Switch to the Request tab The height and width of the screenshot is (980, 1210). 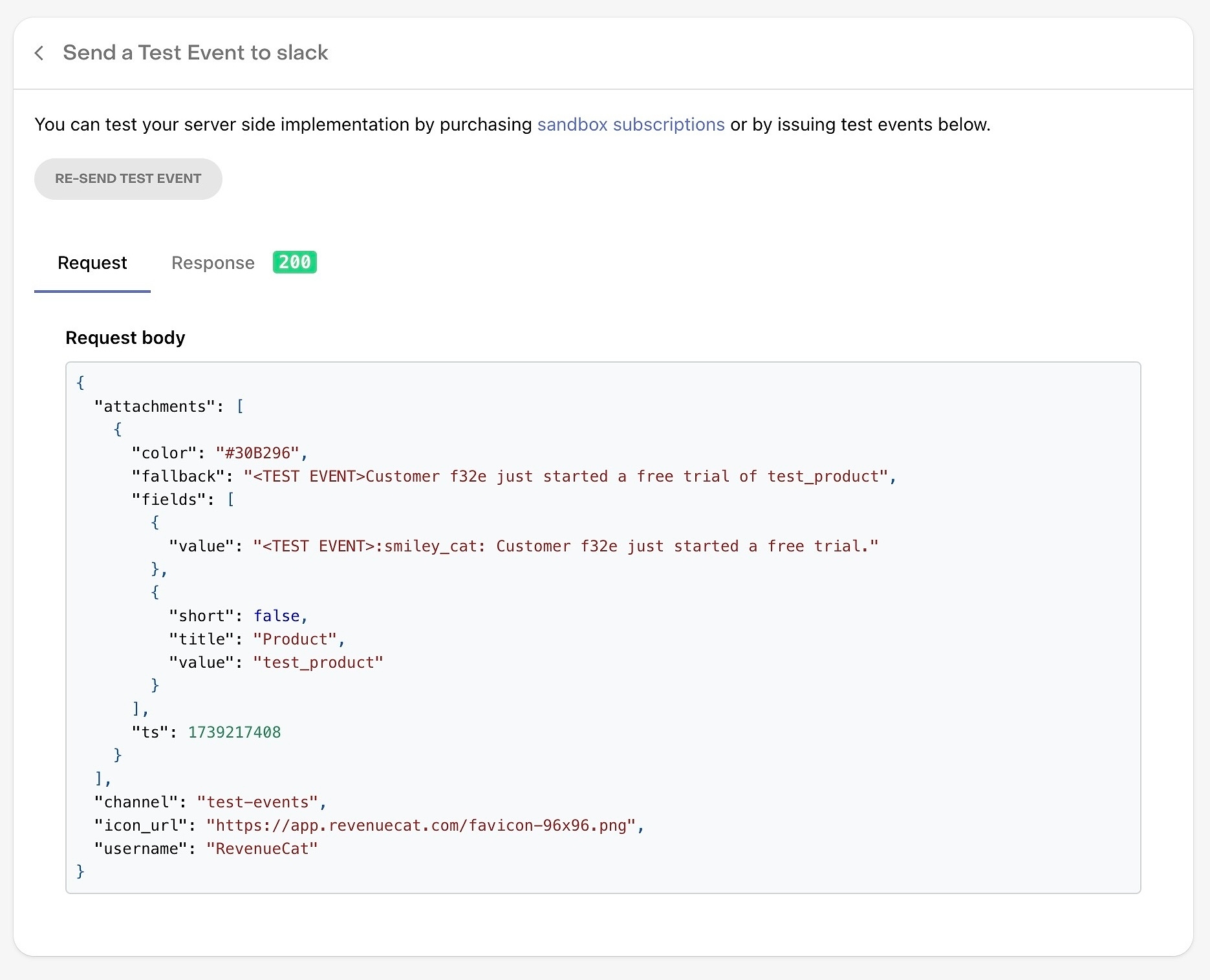click(92, 262)
